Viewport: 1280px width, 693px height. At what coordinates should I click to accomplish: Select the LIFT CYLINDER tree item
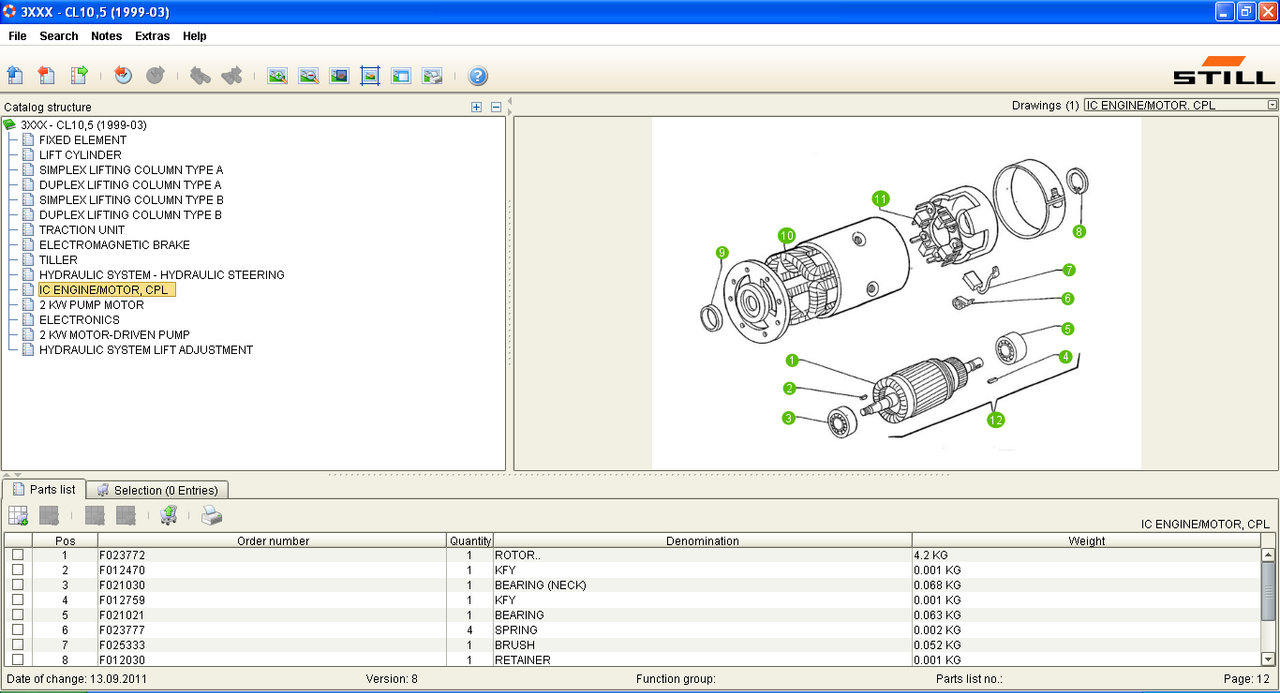(80, 155)
